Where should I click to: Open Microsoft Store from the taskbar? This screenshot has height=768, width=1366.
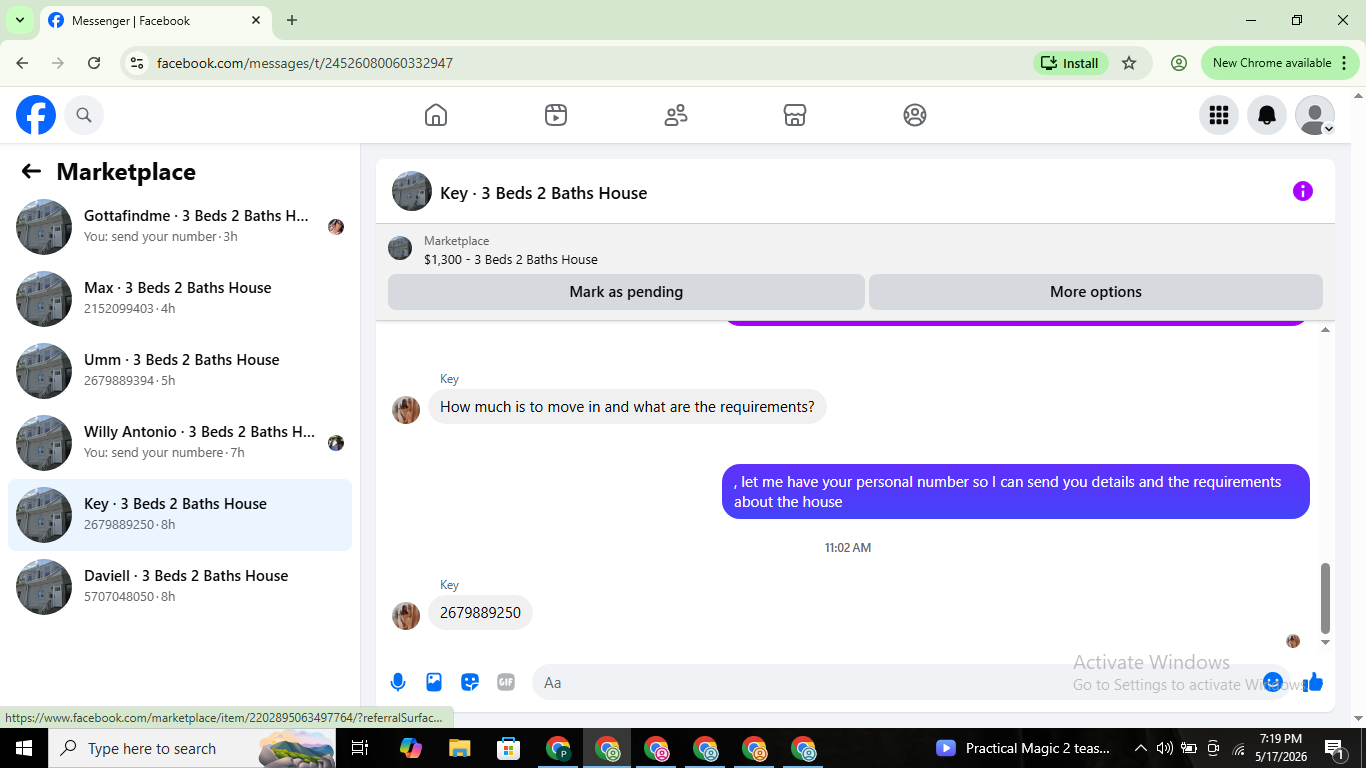point(509,748)
